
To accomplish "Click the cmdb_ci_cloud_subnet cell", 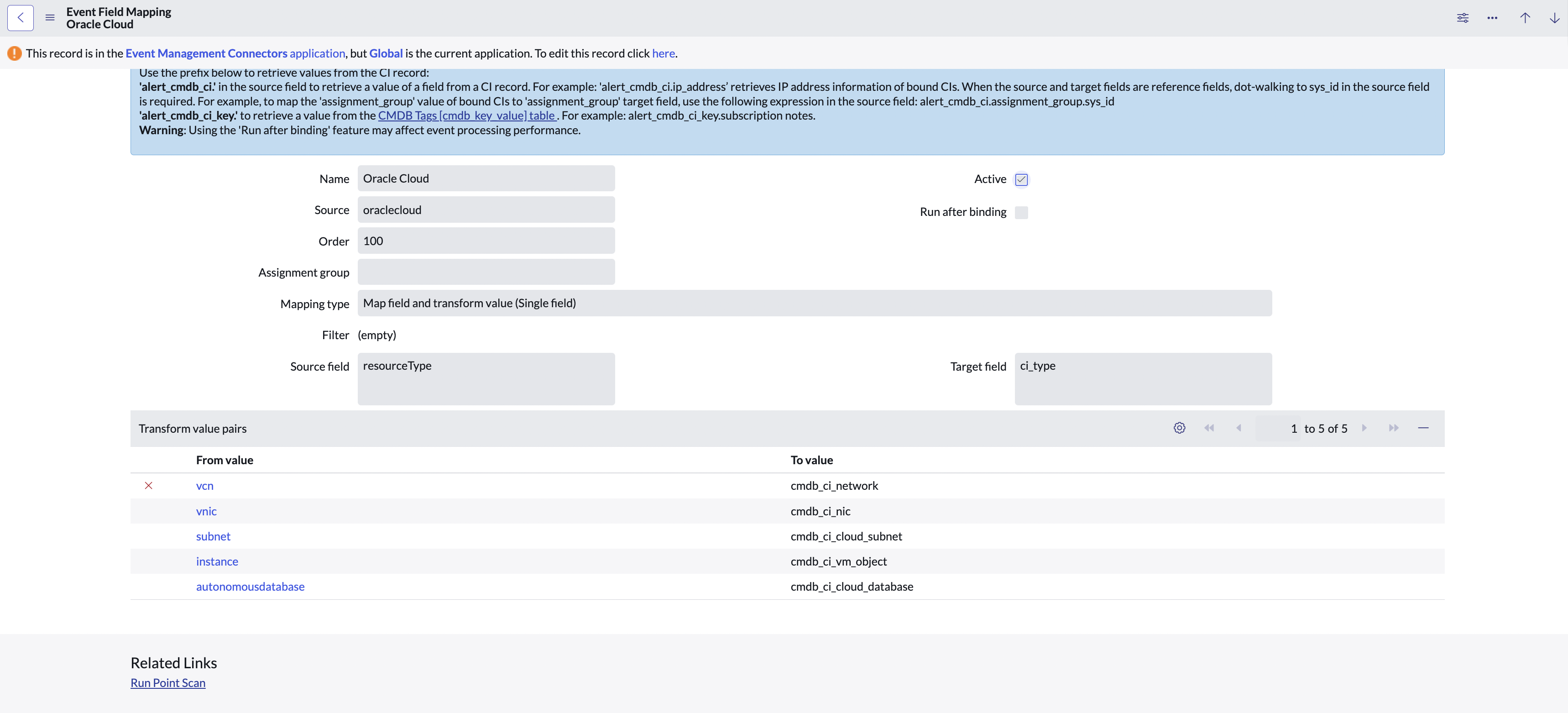I will point(846,536).
